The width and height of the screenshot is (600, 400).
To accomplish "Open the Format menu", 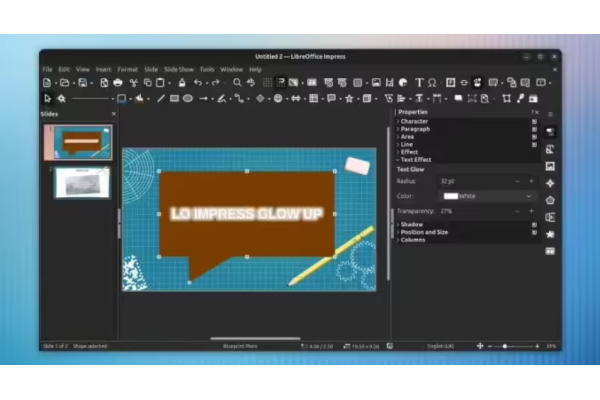I will (127, 69).
